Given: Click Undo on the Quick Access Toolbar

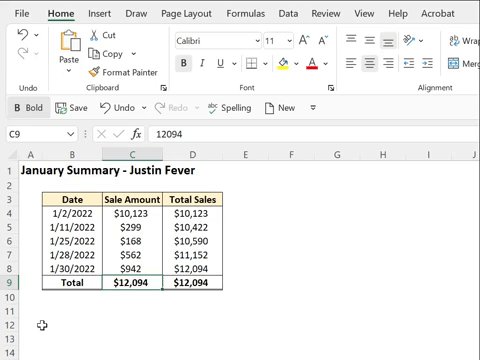Looking at the screenshot, I should (x=117, y=108).
